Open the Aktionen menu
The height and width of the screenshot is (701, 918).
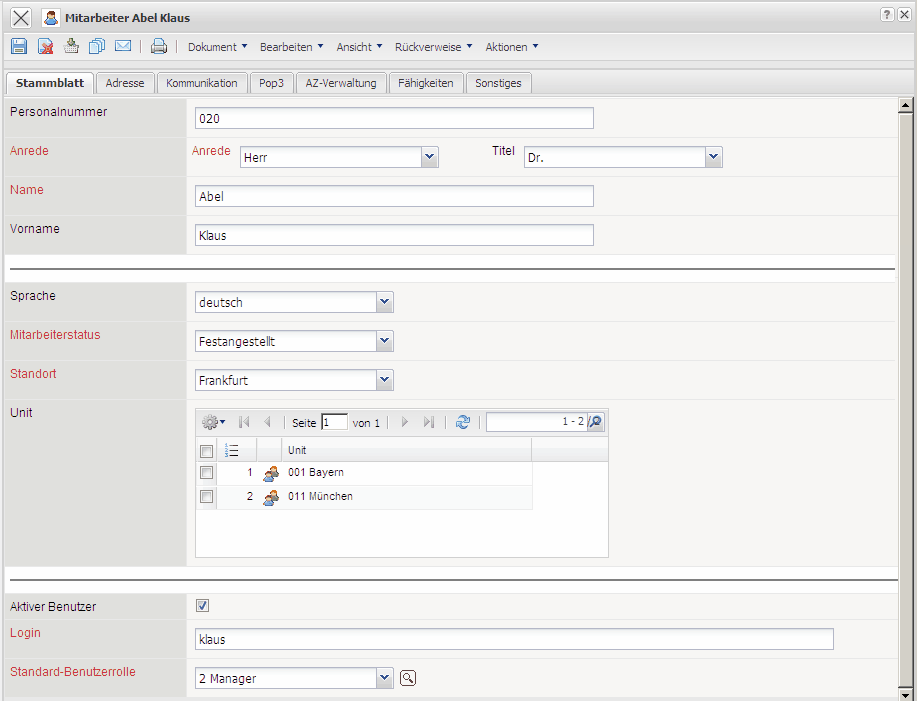tap(512, 47)
